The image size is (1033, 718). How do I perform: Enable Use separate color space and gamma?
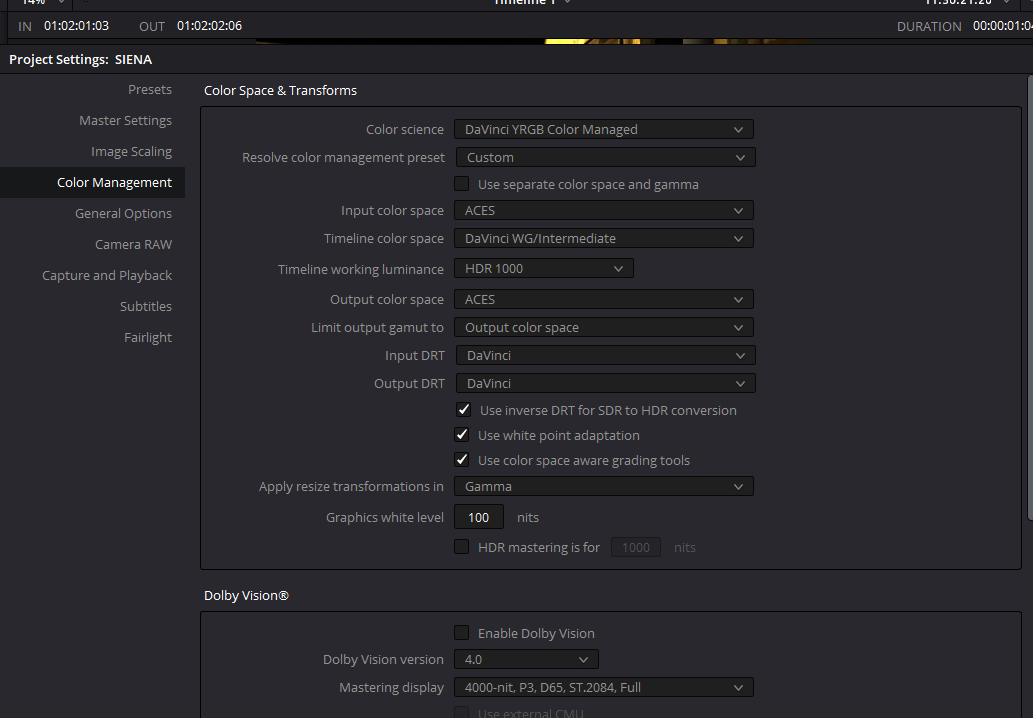[x=462, y=184]
